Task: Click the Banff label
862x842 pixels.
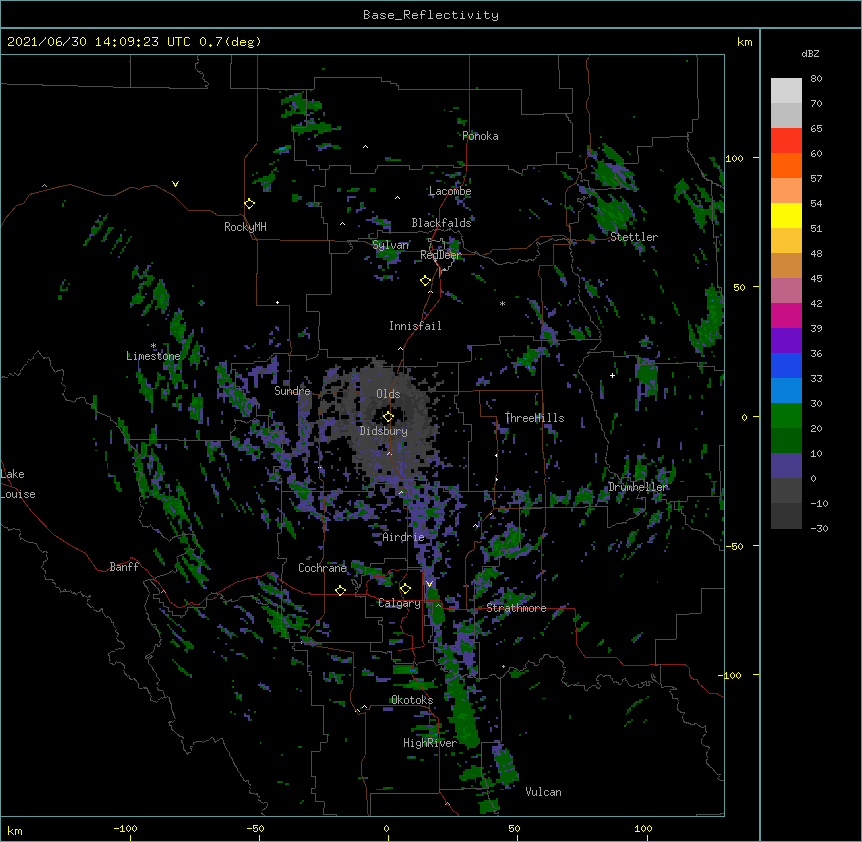Action: tap(124, 567)
